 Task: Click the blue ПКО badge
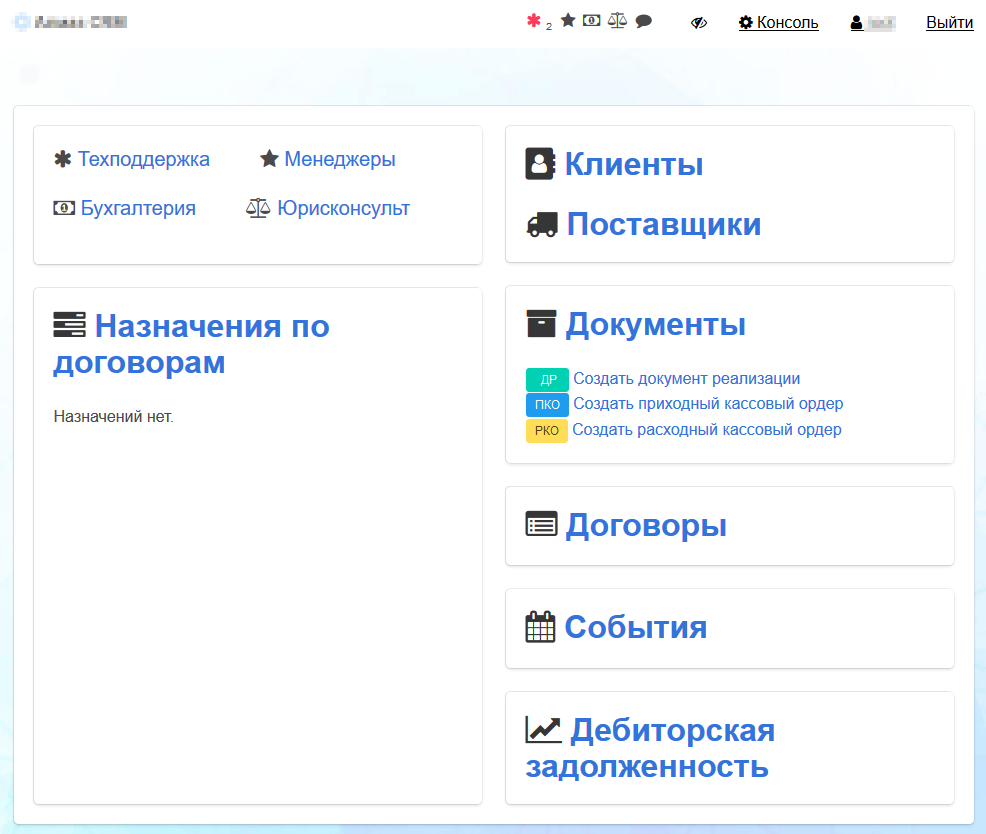[547, 405]
